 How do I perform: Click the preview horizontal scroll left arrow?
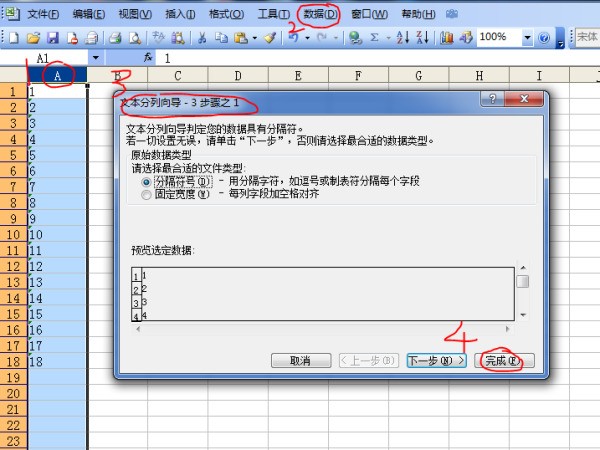click(138, 329)
